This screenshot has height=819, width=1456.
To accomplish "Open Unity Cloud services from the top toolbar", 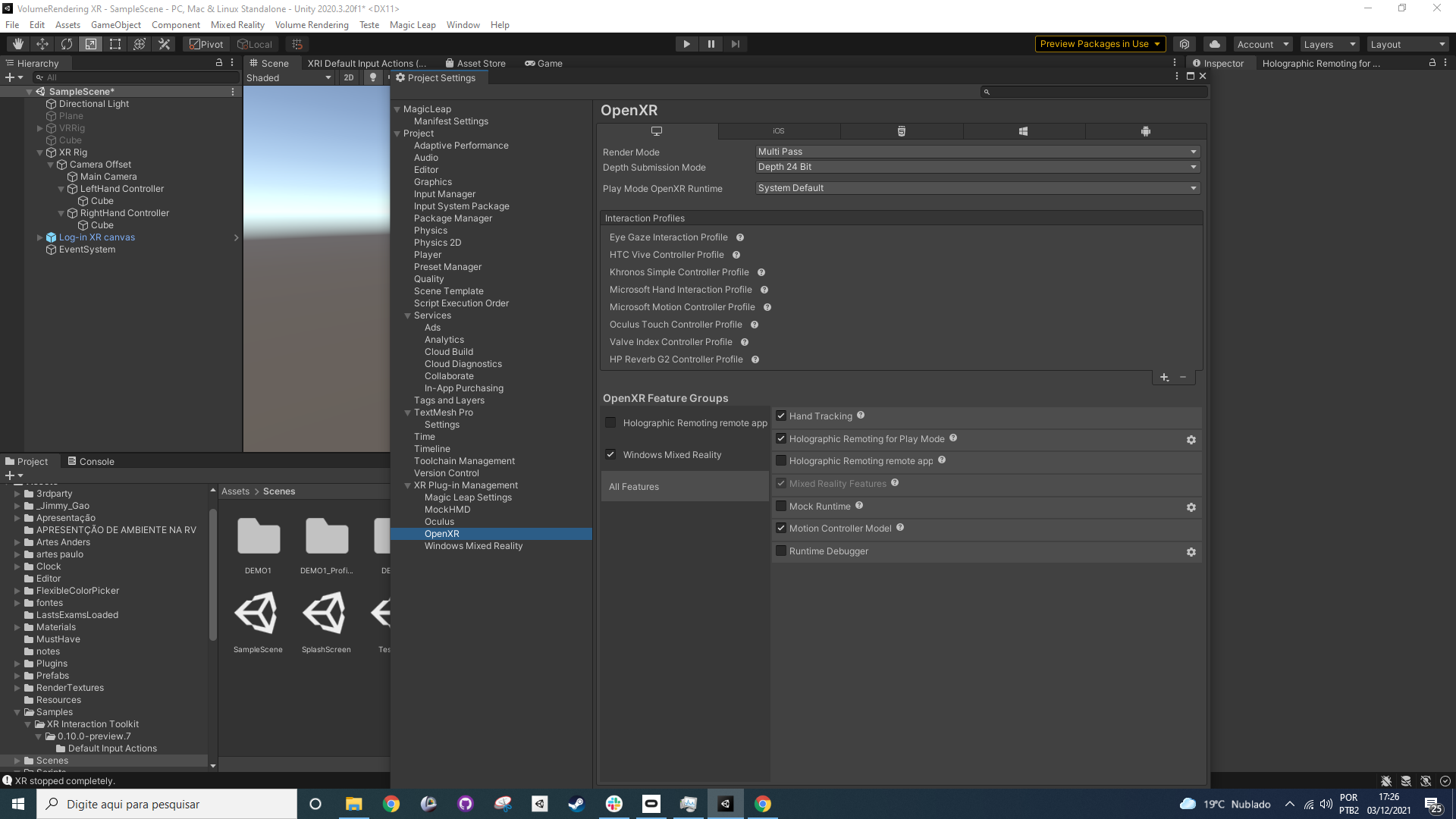I will [x=1214, y=43].
